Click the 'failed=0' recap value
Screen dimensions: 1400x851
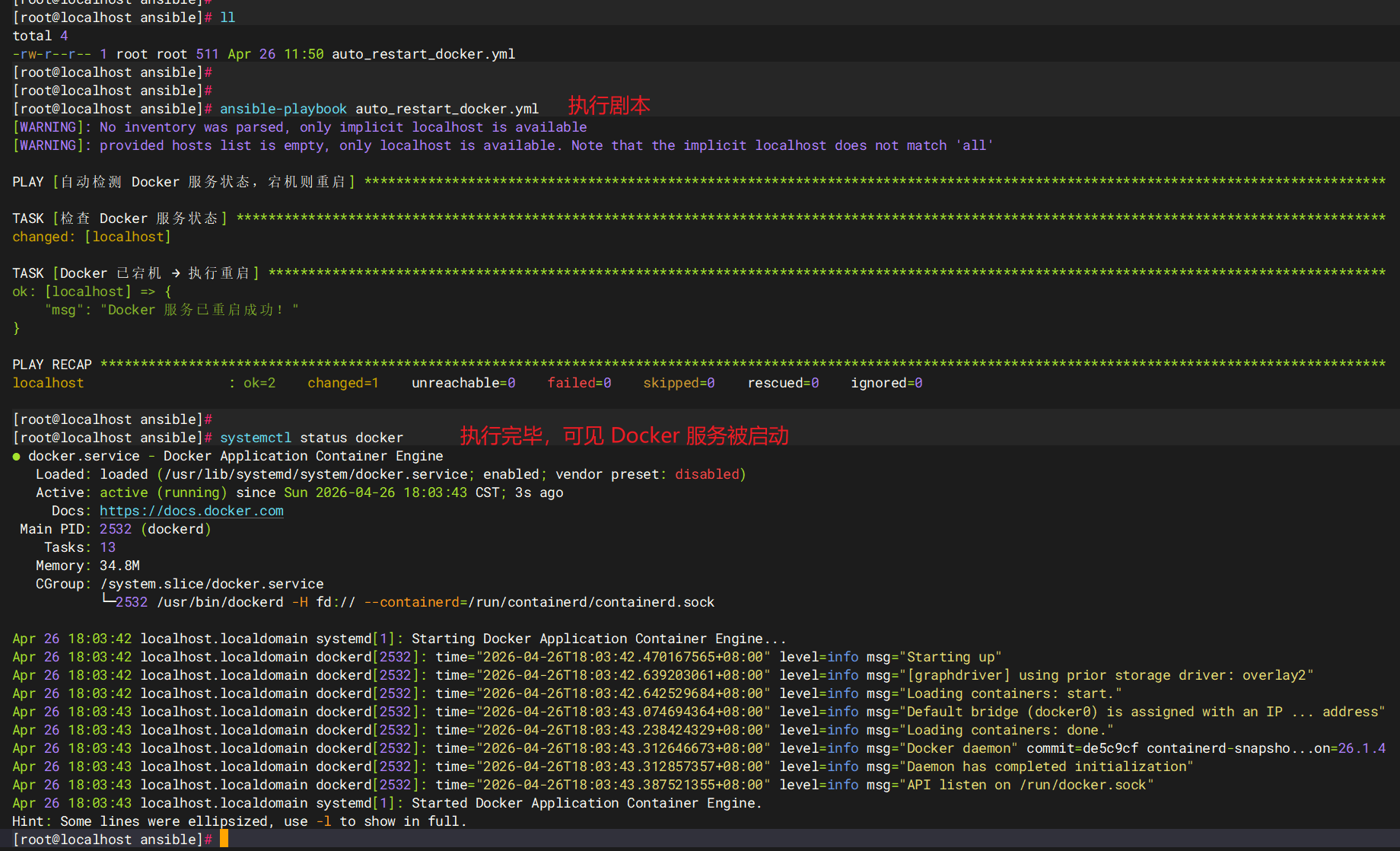click(579, 383)
